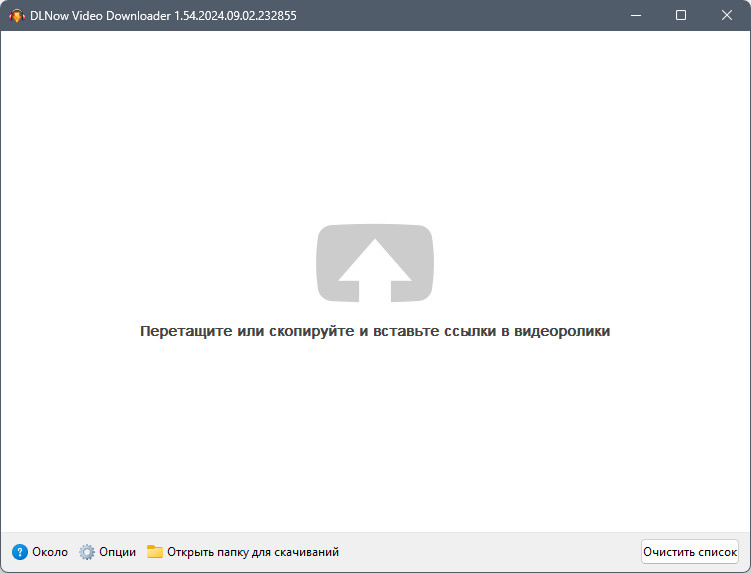Image resolution: width=751 pixels, height=573 pixels.
Task: Click the DLNow app icon in title bar
Action: tap(17, 16)
